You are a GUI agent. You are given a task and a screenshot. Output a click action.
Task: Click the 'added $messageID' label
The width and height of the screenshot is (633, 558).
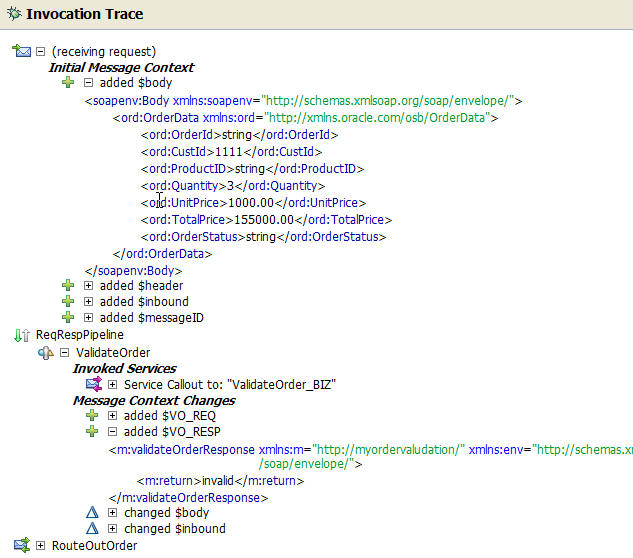coord(152,317)
